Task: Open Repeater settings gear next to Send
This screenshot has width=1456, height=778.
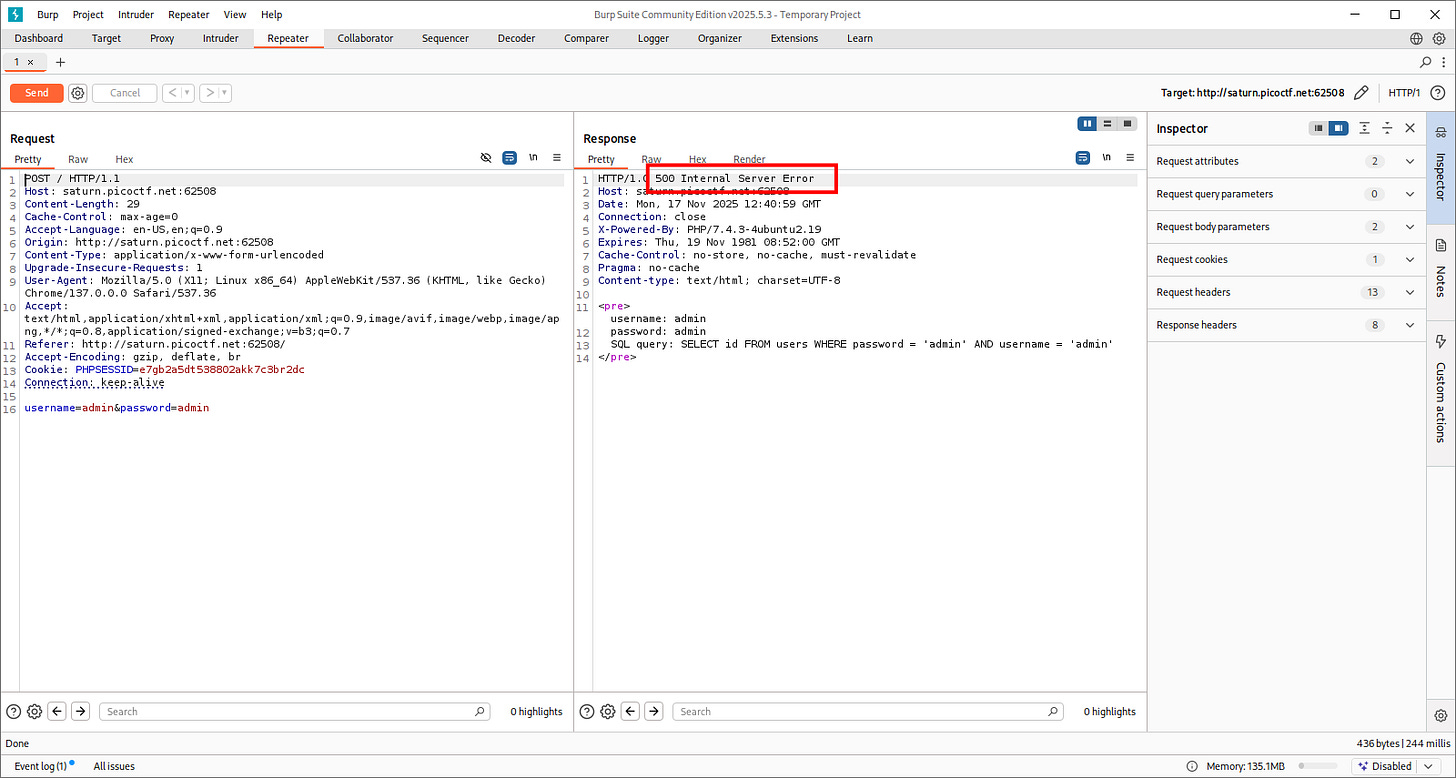Action: click(78, 93)
